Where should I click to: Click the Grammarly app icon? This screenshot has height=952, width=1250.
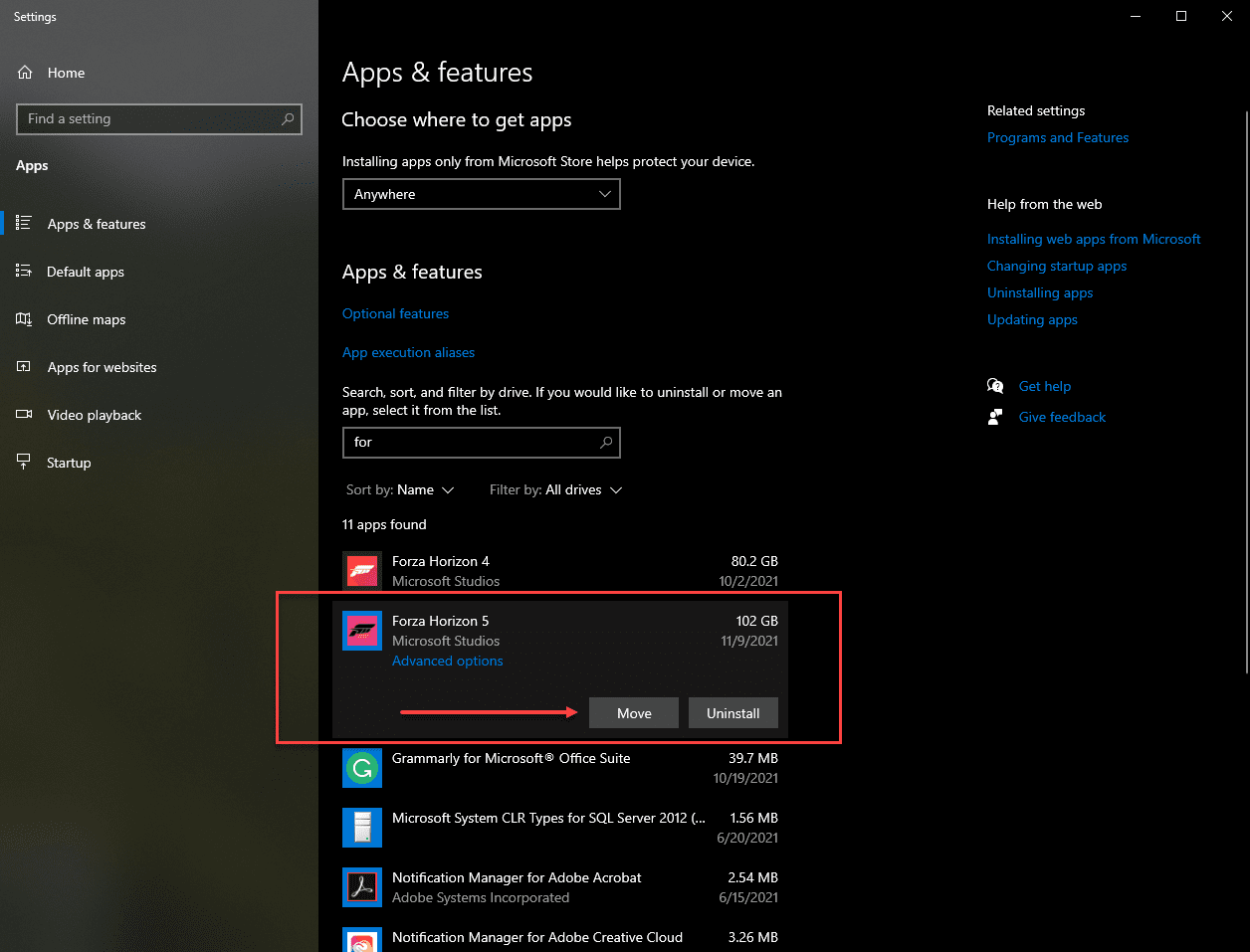(x=361, y=767)
